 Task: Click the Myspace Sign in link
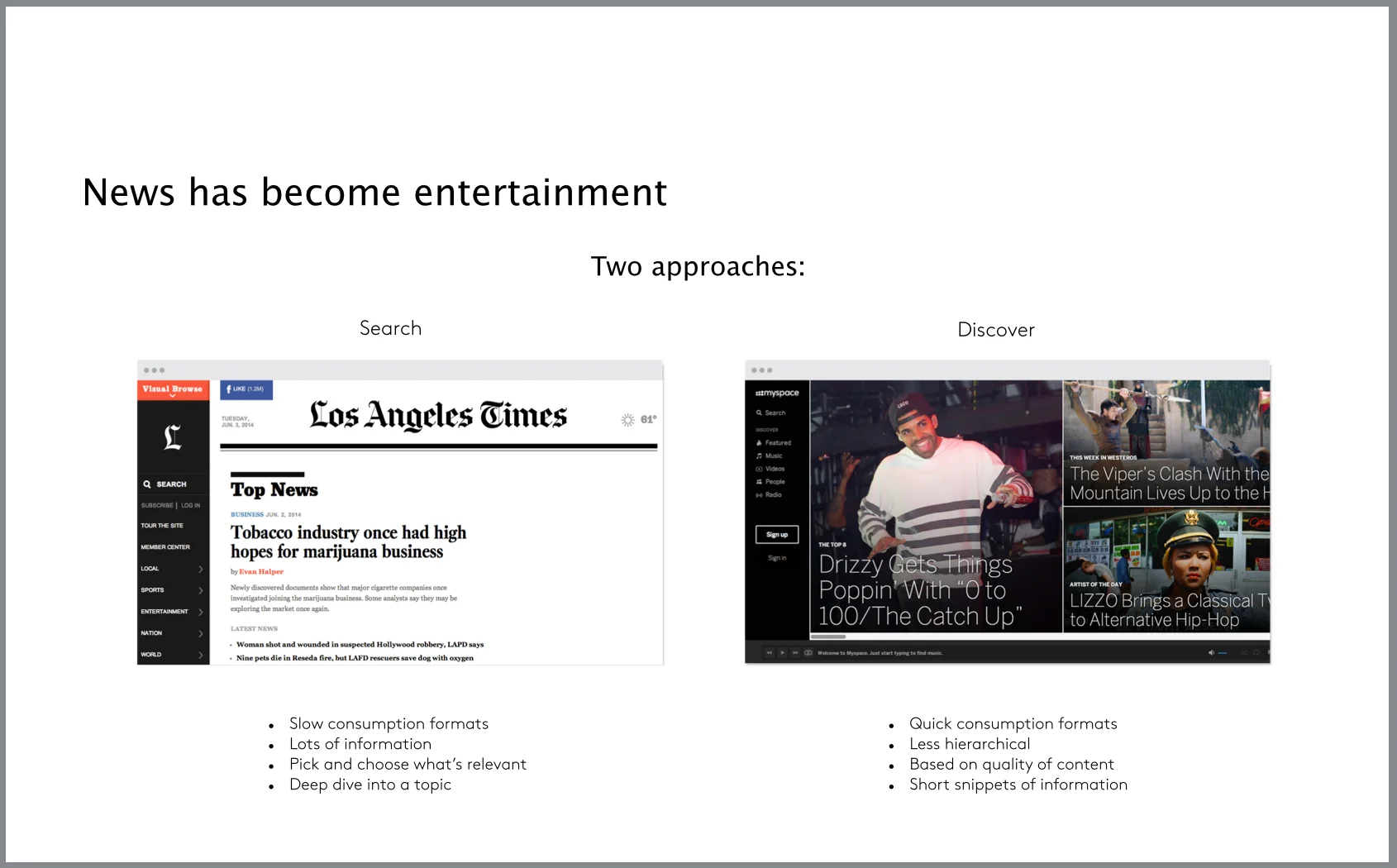(x=777, y=558)
